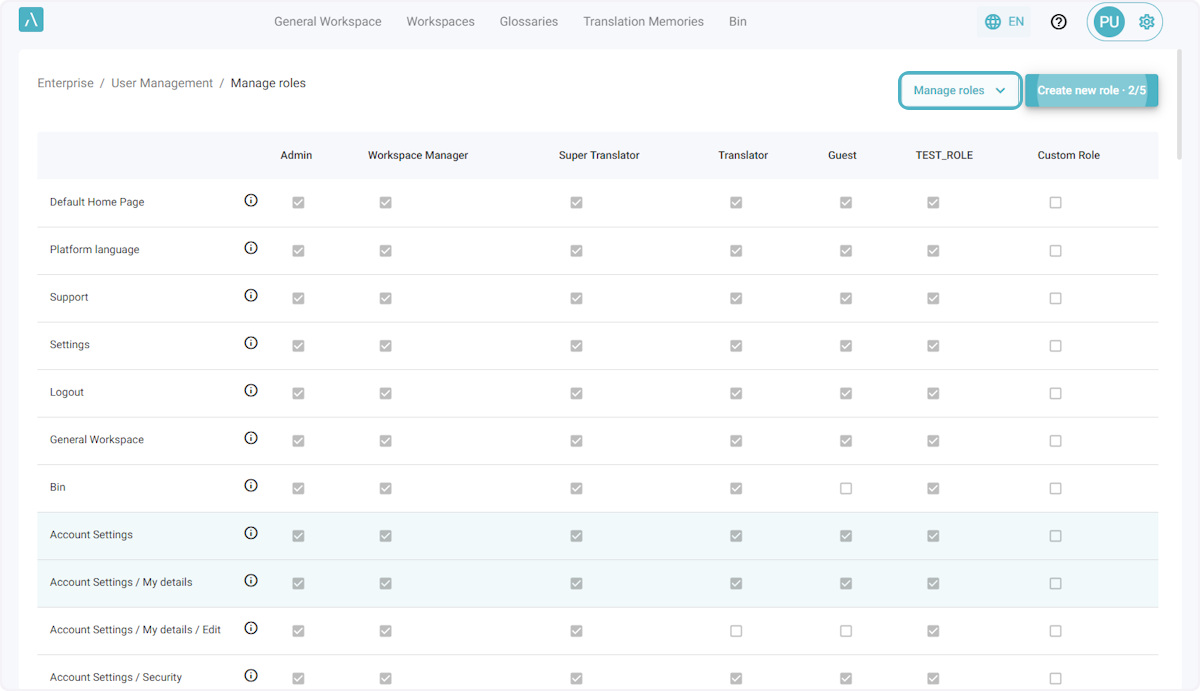Viewport: 1200px width, 691px height.
Task: Tick Support checkbox for Custom Role
Action: click(x=1055, y=298)
